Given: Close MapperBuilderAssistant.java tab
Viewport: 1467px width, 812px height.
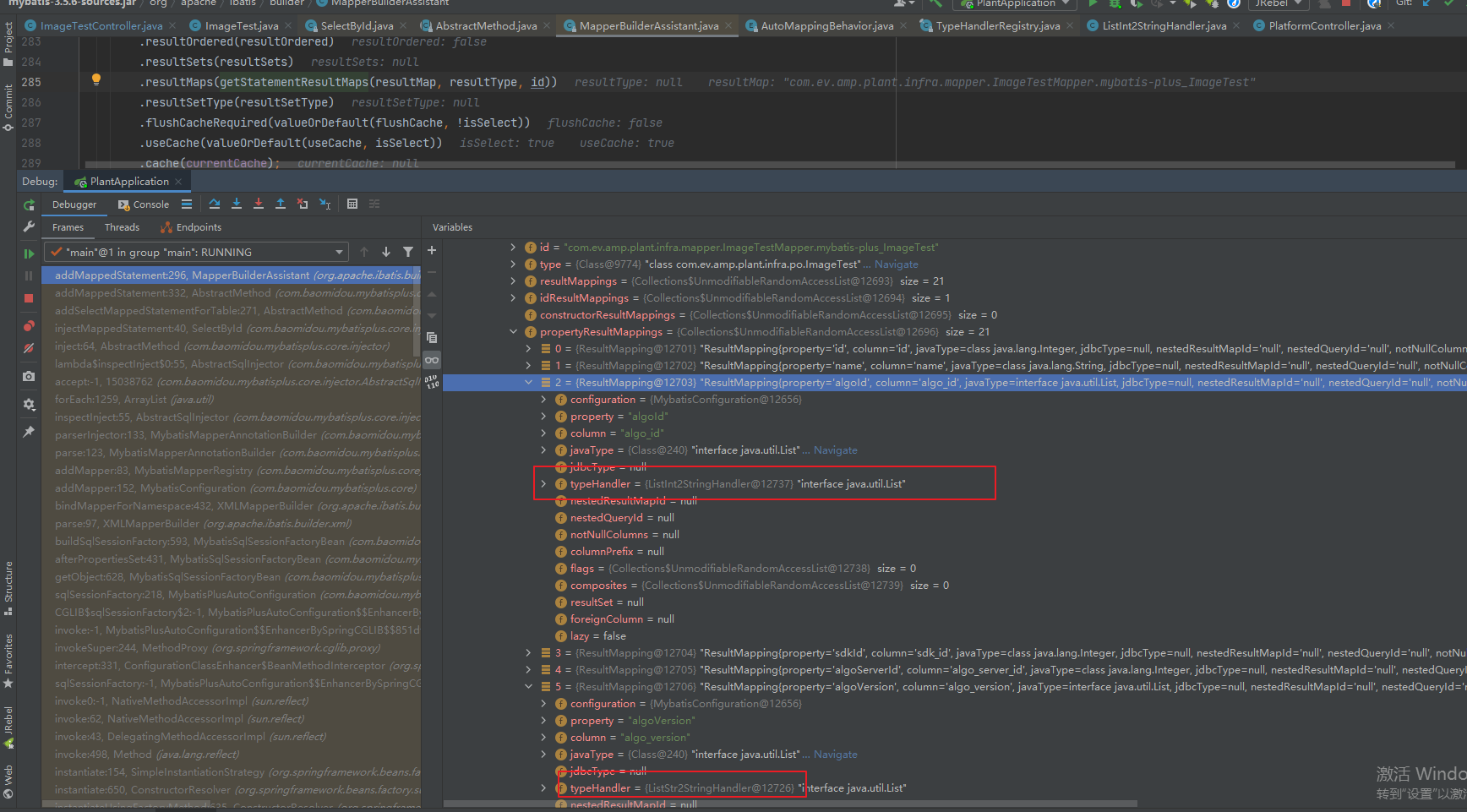Looking at the screenshot, I should (729, 26).
